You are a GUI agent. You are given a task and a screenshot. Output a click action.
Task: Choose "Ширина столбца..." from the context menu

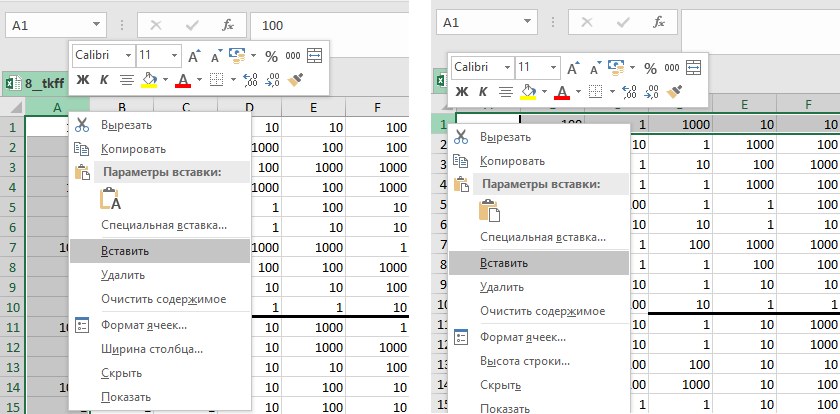pyautogui.click(x=152, y=349)
